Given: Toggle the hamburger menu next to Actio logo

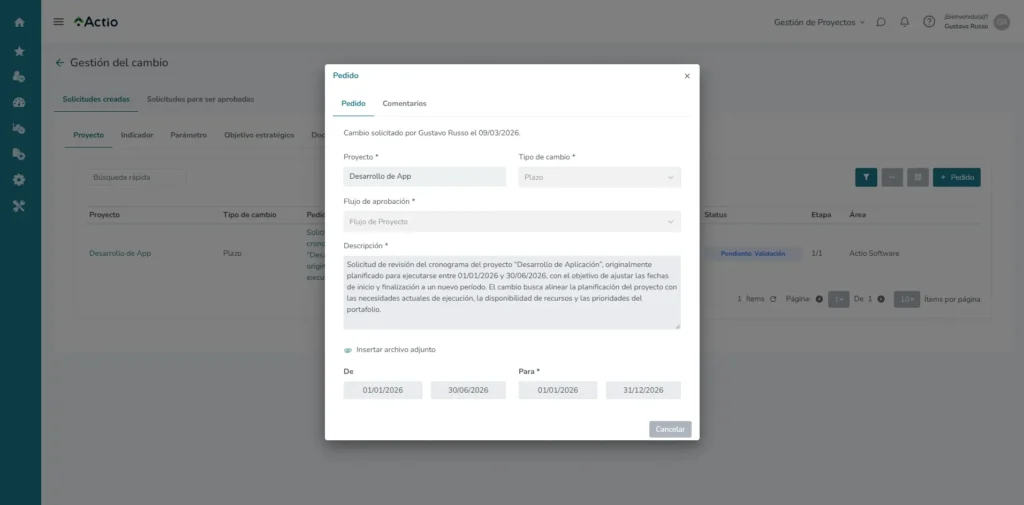Looking at the screenshot, I should point(58,22).
